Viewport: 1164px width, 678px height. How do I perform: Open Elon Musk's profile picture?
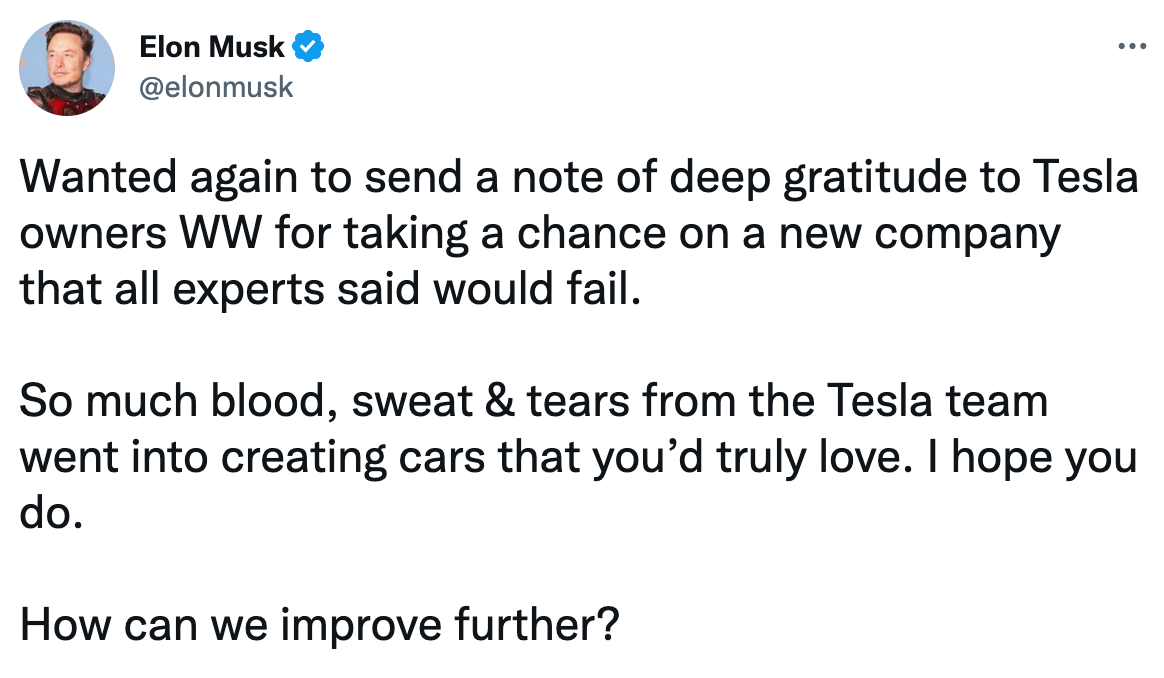[67, 68]
